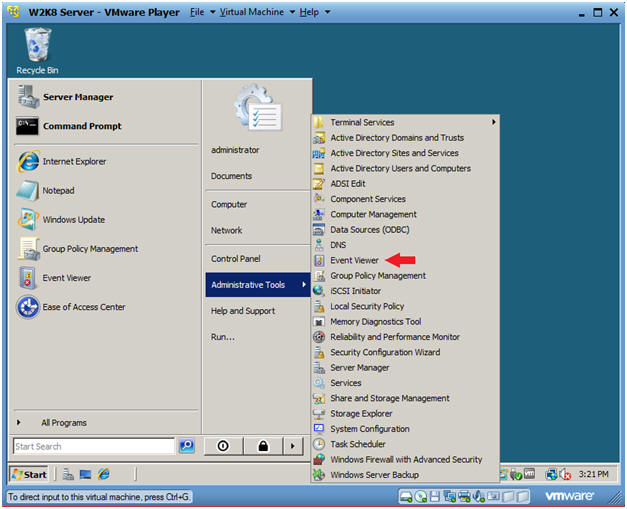The height and width of the screenshot is (509, 627).
Task: Open Ease of Access Center
Action: pos(71,307)
